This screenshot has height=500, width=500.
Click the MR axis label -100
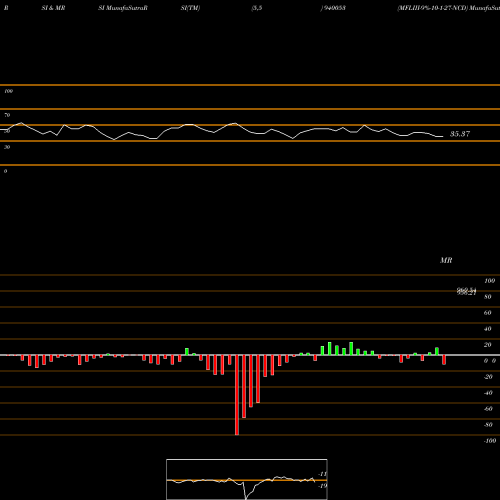click(490, 441)
